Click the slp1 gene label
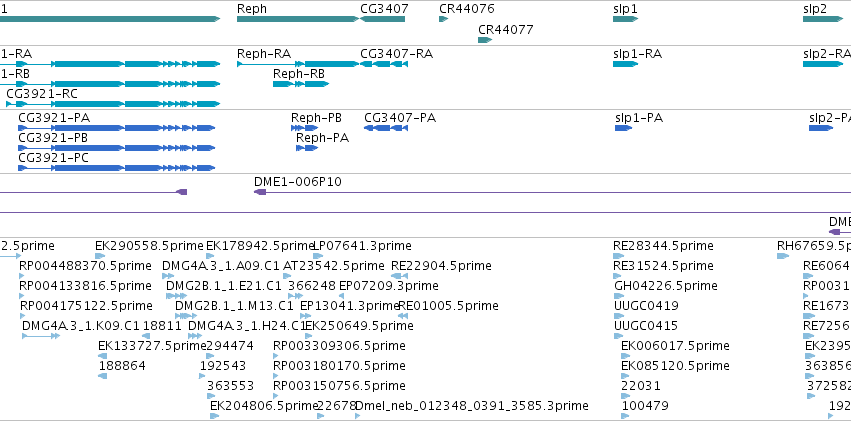The width and height of the screenshot is (851, 421). (625, 9)
